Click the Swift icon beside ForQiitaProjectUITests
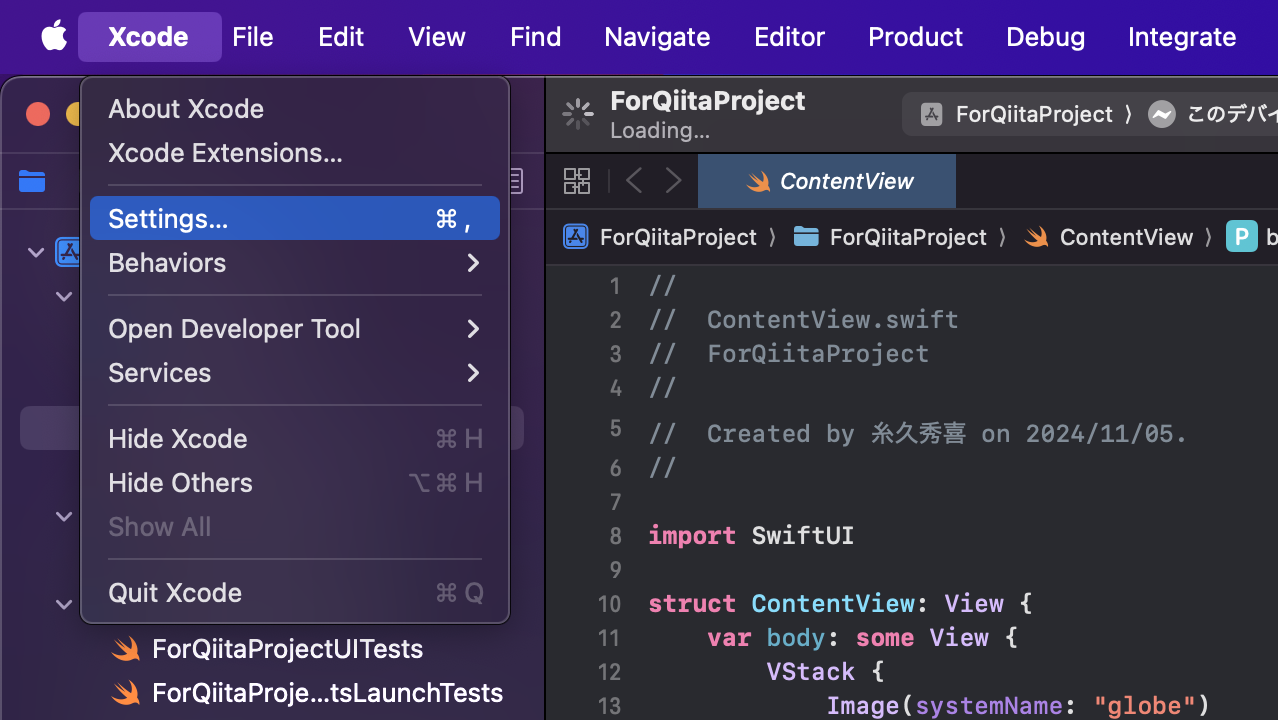Image resolution: width=1278 pixels, height=720 pixels. 126,649
